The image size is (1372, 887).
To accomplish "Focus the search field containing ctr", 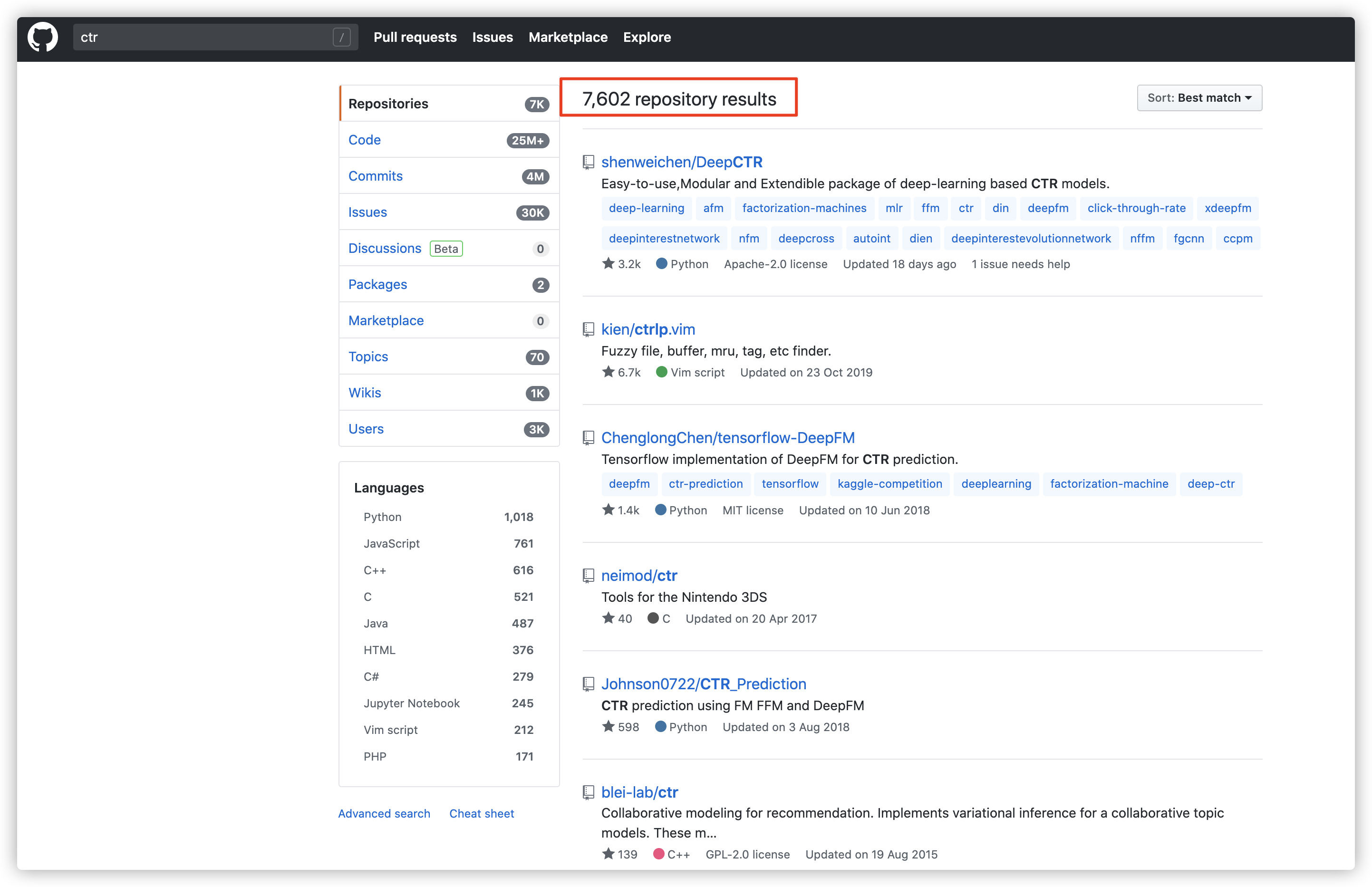I will point(215,38).
